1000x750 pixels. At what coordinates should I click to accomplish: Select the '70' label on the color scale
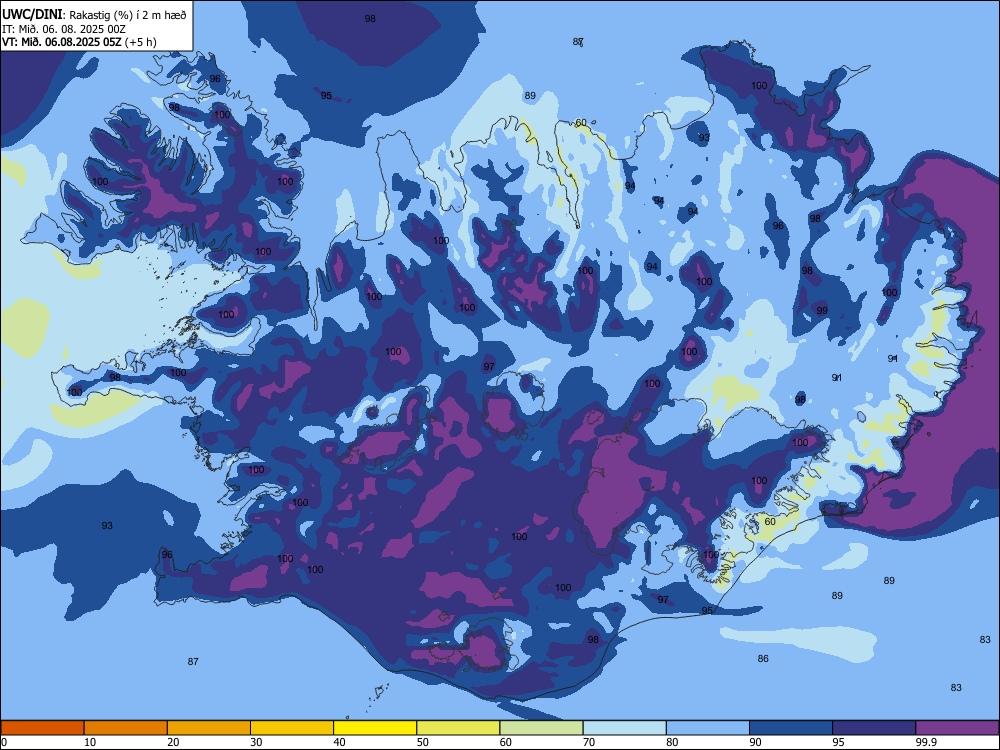click(589, 742)
